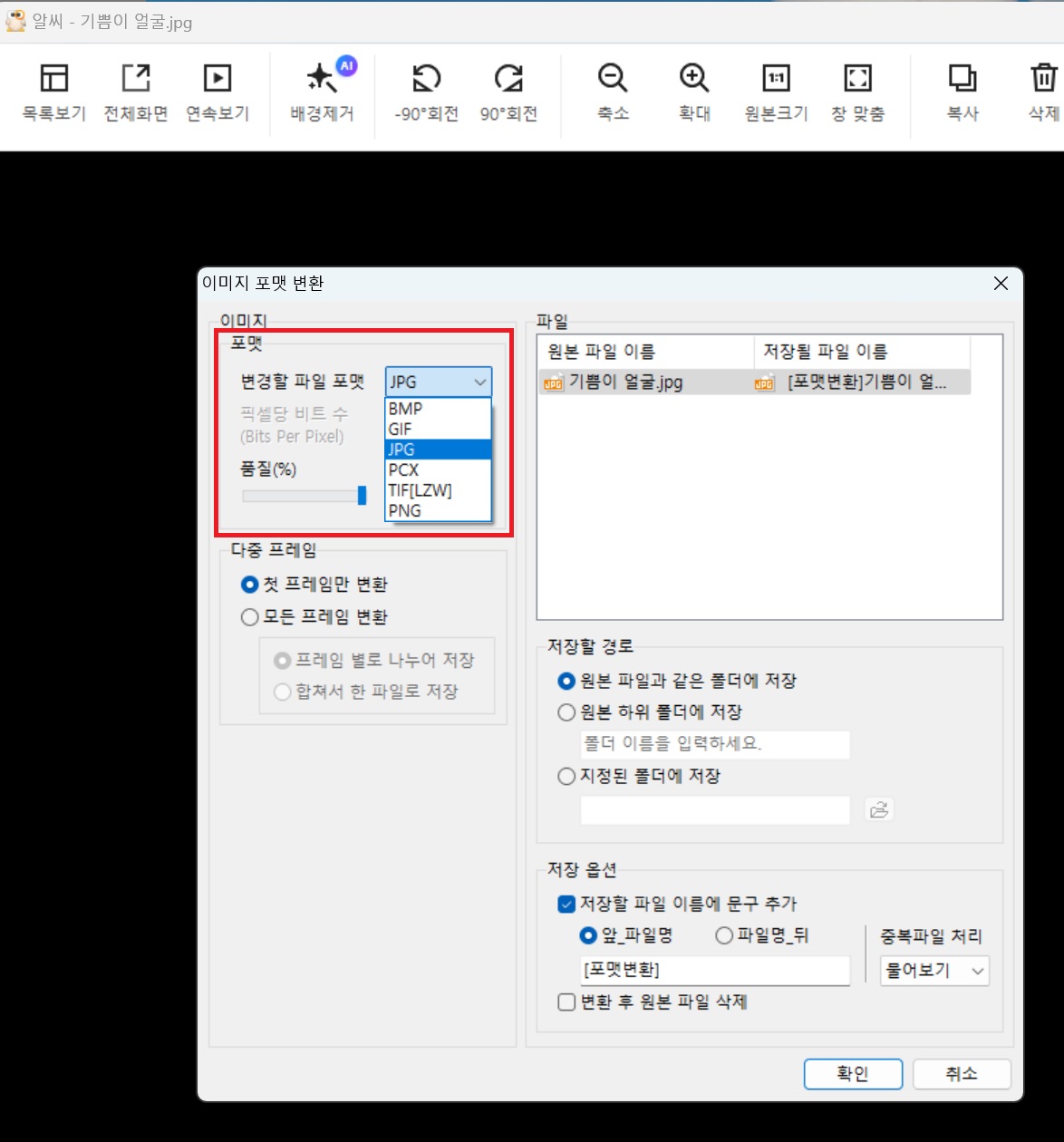
Task: Start 연속보기 slideshow viewing
Action: (217, 91)
